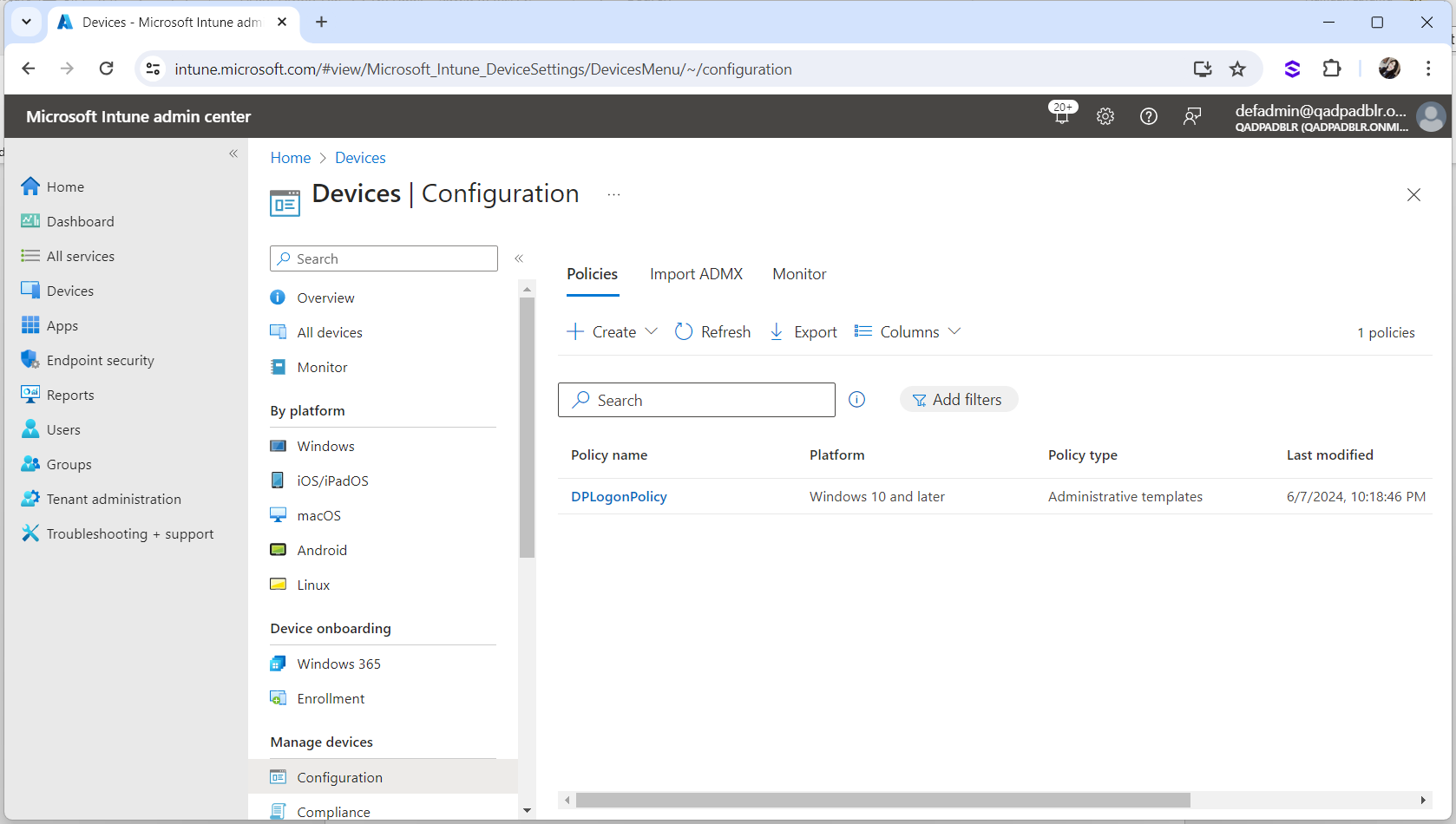This screenshot has width=1456, height=824.
Task: Collapse the left portal navigation
Action: point(233,154)
